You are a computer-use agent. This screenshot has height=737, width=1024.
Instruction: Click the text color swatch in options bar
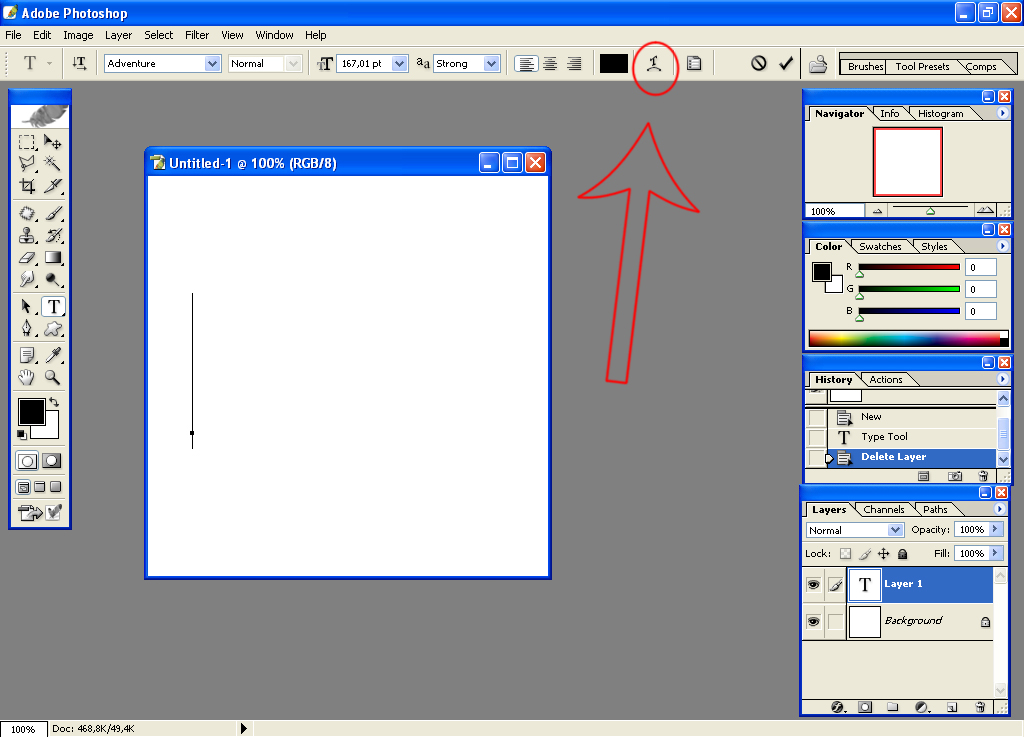[613, 63]
